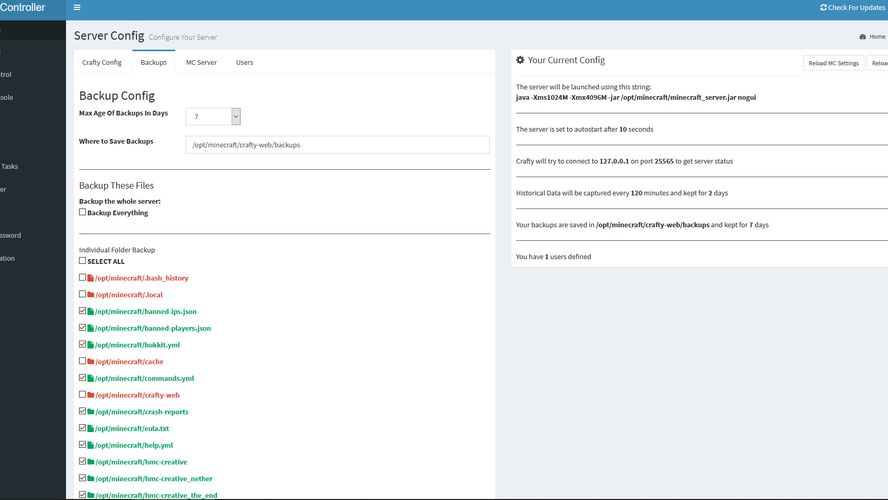This screenshot has height=500, width=888.
Task: Check the SELECT ALL checkbox
Action: point(82,261)
